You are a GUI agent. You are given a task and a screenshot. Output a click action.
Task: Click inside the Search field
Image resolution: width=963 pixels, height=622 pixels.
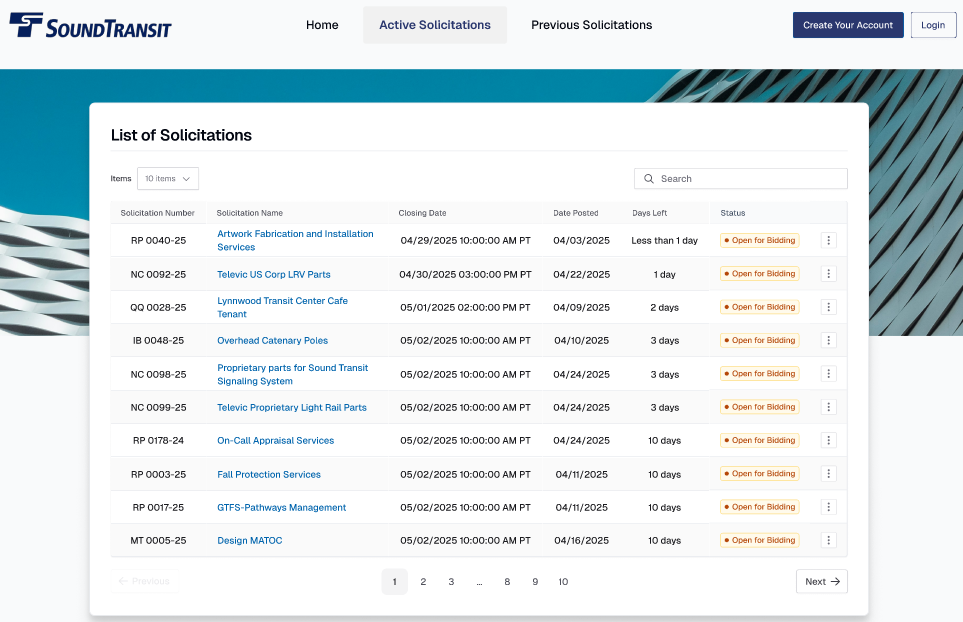740,178
